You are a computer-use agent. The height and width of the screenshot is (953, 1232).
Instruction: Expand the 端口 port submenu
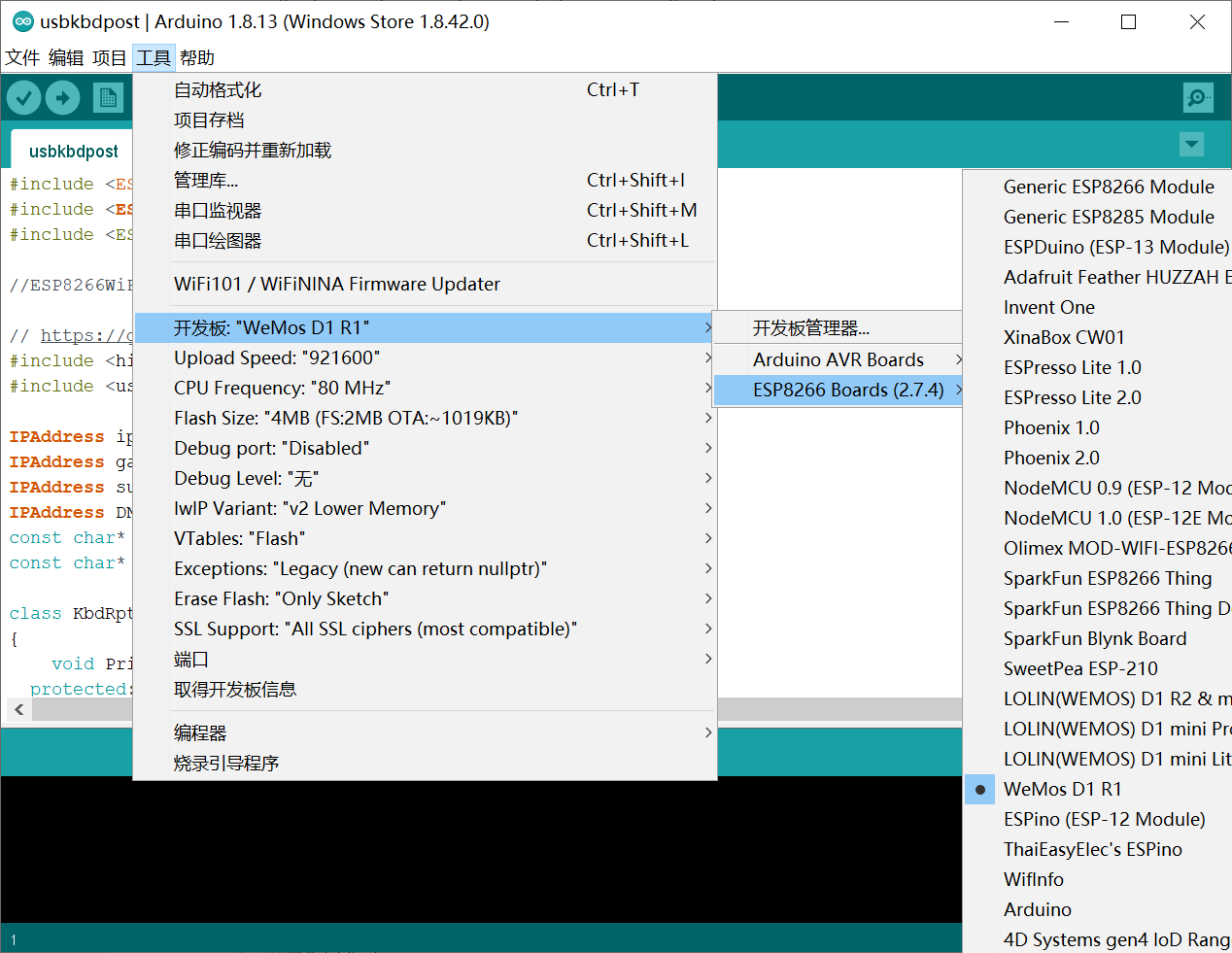point(425,659)
